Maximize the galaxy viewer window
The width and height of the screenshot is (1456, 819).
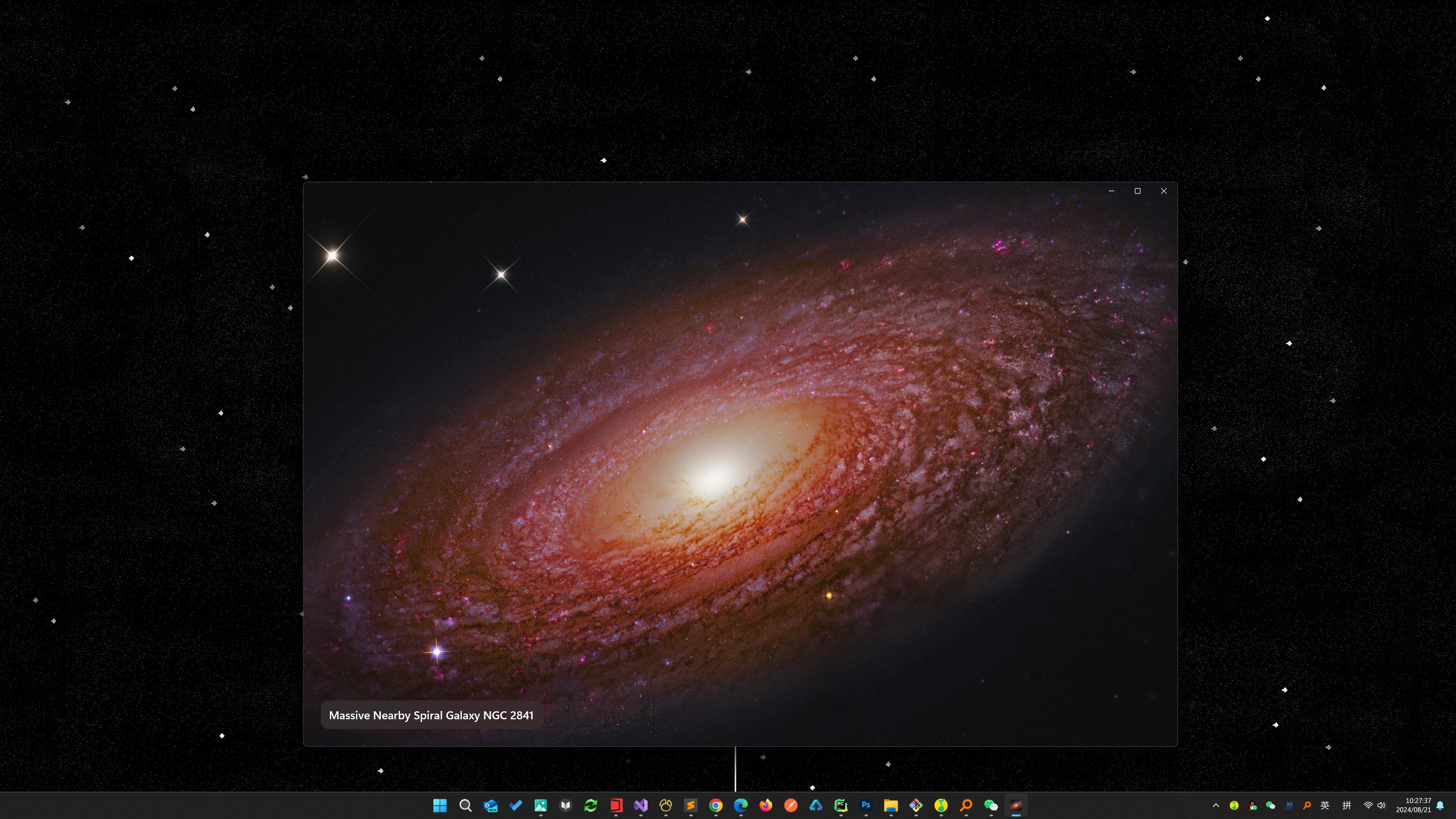(x=1137, y=191)
